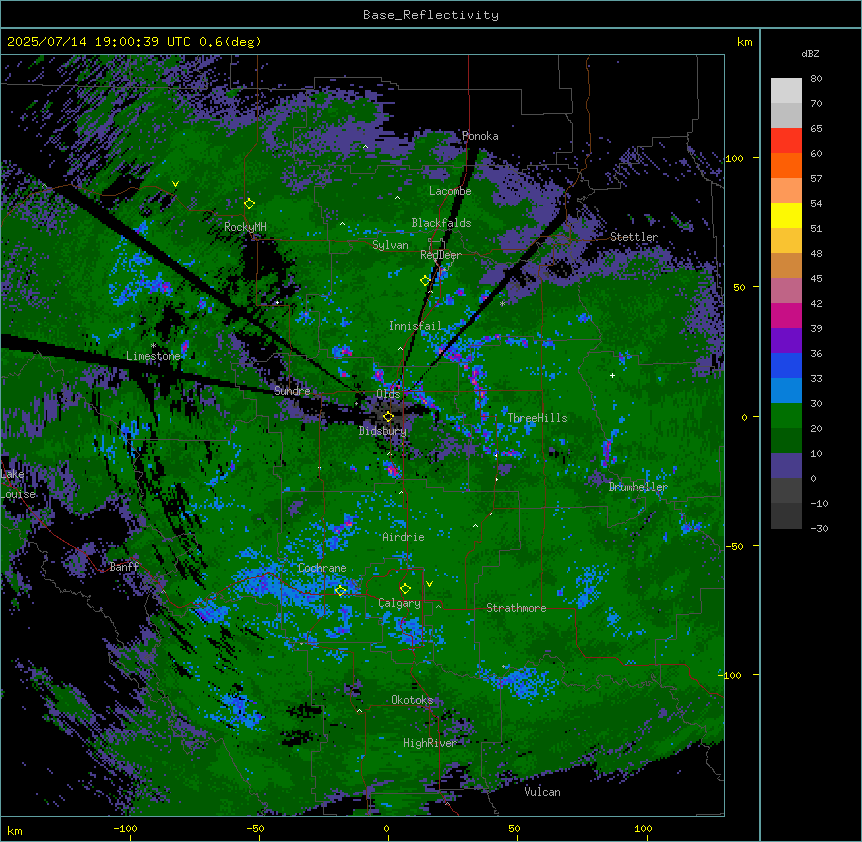This screenshot has height=842, width=862.
Task: Click the Sundre label
Action: pos(292,391)
